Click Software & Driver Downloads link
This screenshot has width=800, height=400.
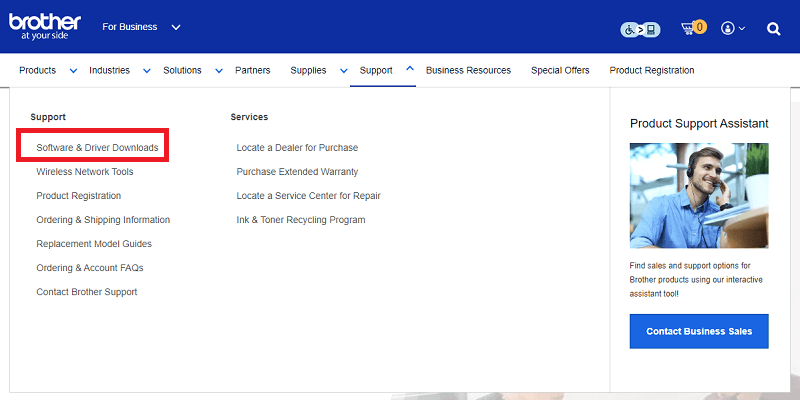97,148
